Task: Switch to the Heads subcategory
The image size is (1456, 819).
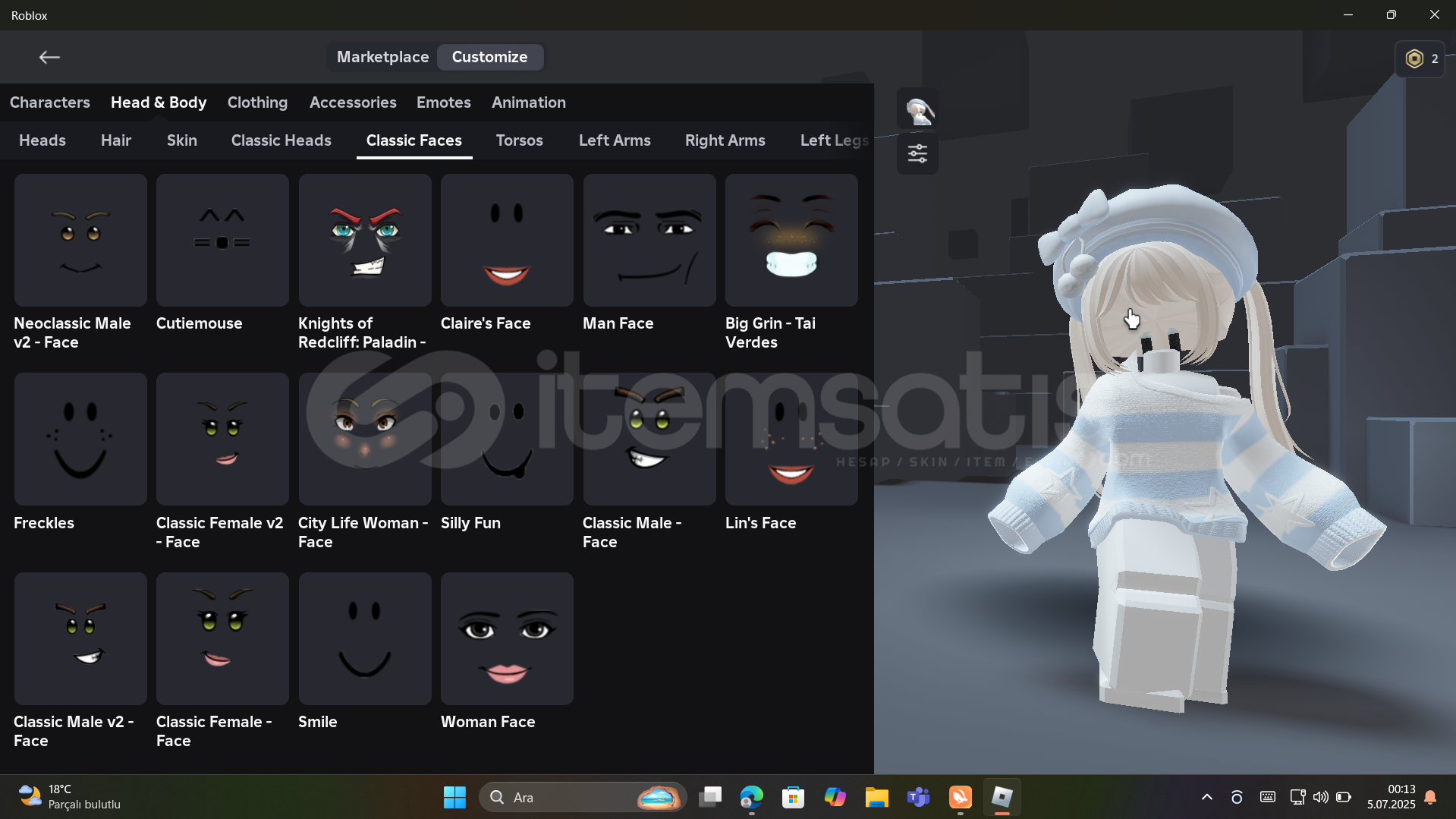Action: coord(42,140)
